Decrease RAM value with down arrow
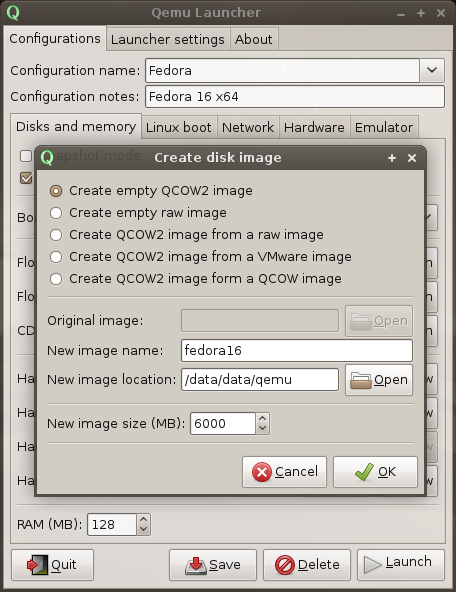This screenshot has height=592, width=456. click(143, 529)
